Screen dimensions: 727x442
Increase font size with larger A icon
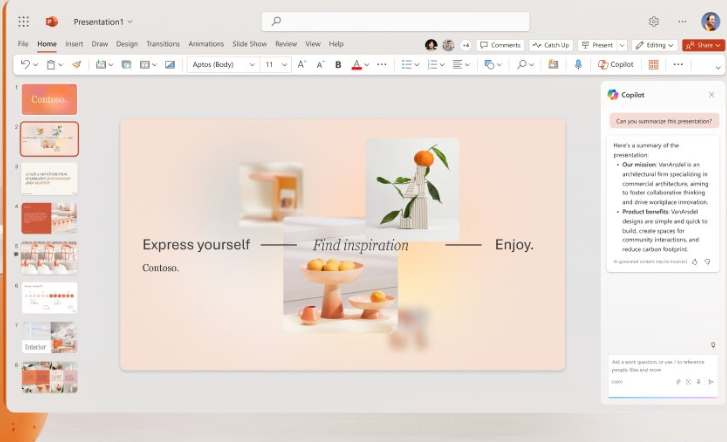[x=301, y=64]
